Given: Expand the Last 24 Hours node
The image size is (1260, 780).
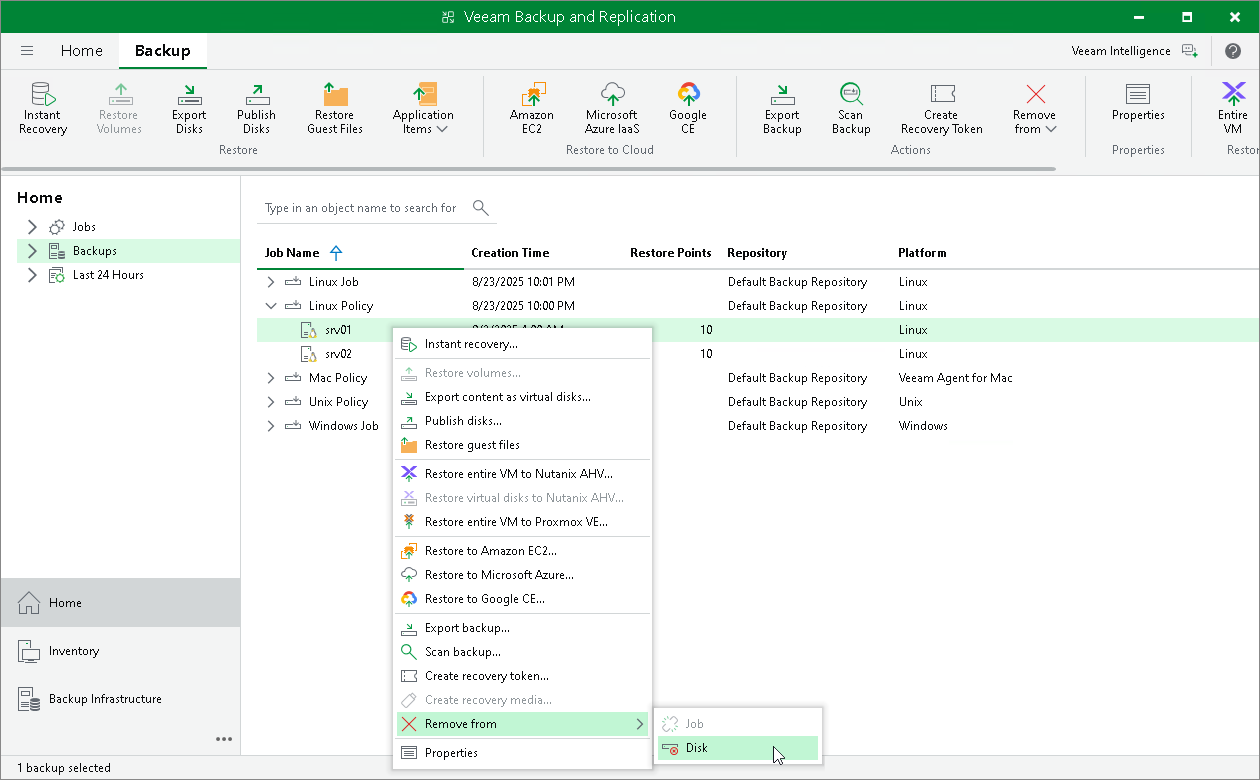Looking at the screenshot, I should [32, 275].
